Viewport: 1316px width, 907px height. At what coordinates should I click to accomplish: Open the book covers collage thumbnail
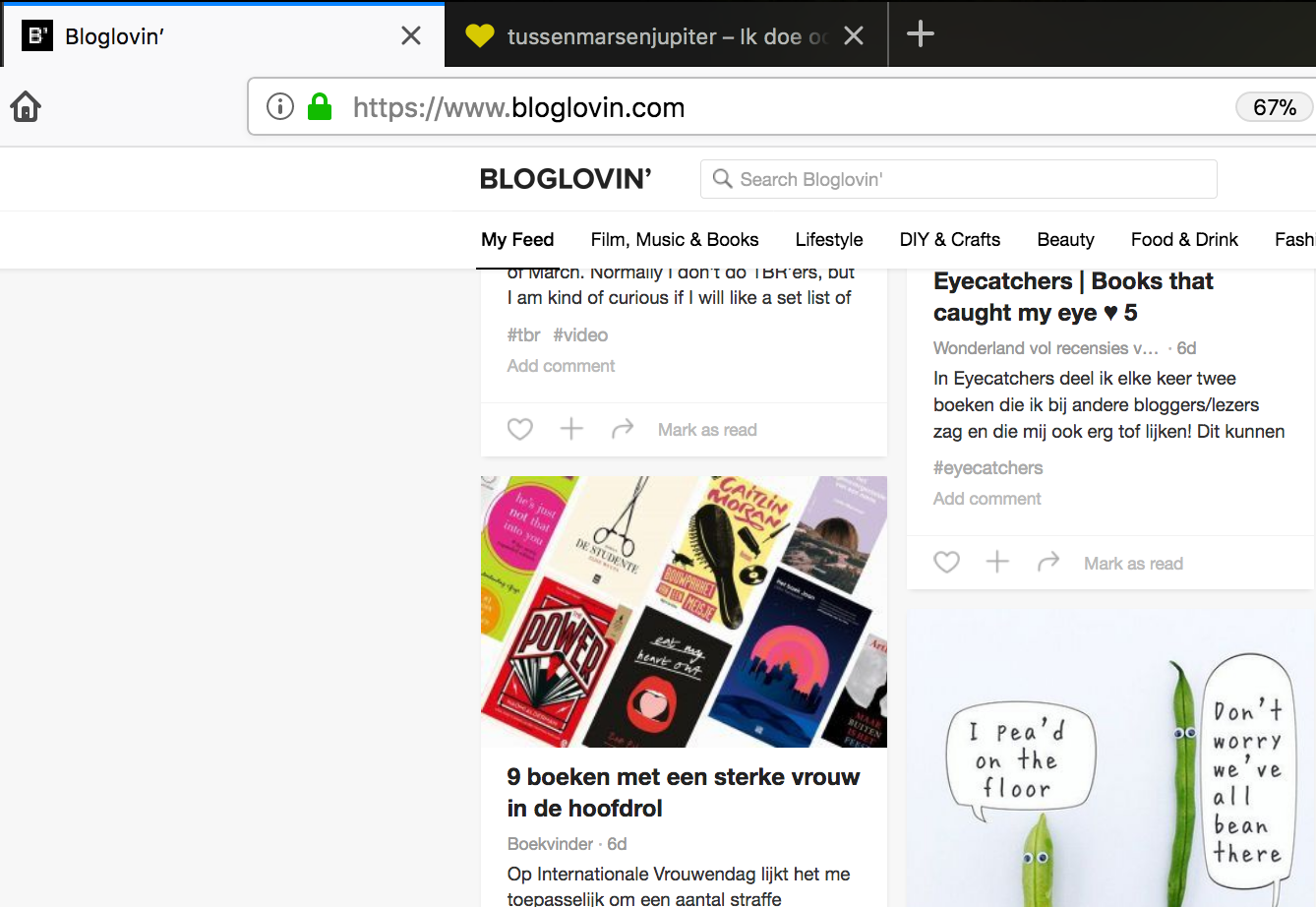(x=684, y=612)
